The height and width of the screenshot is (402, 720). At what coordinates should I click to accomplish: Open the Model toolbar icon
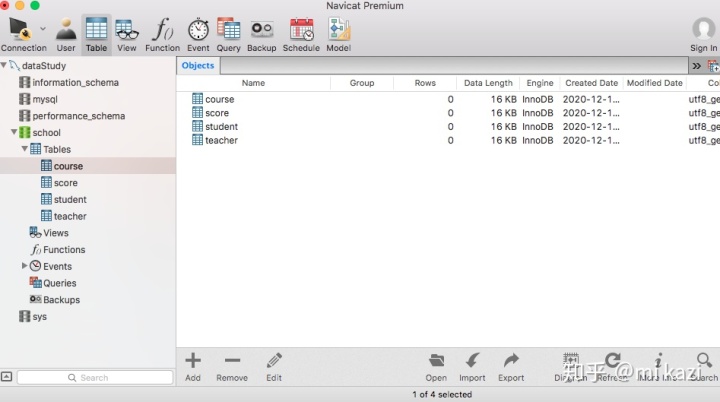pos(339,34)
